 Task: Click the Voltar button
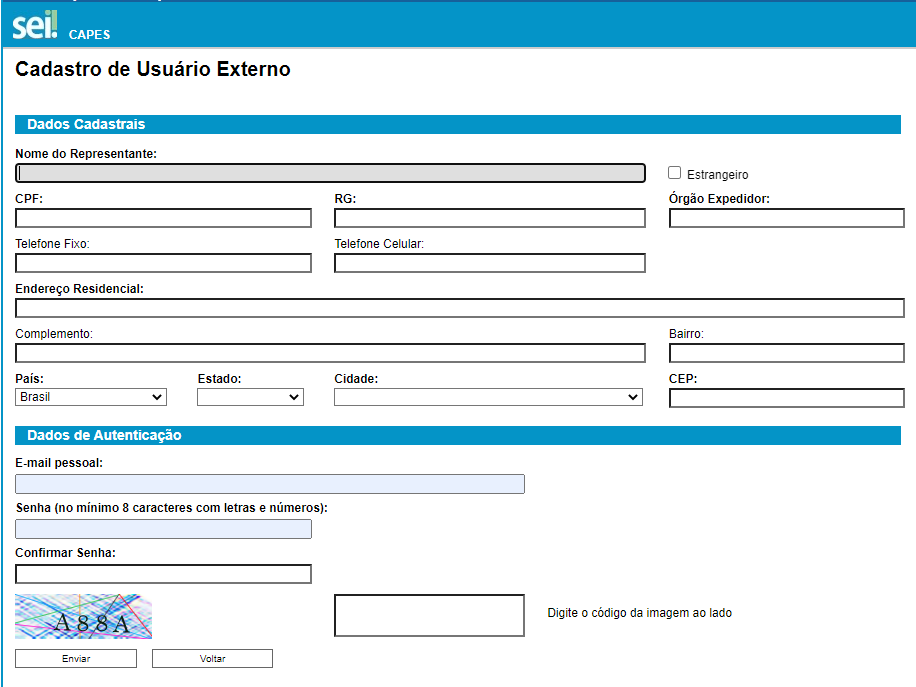pos(212,659)
